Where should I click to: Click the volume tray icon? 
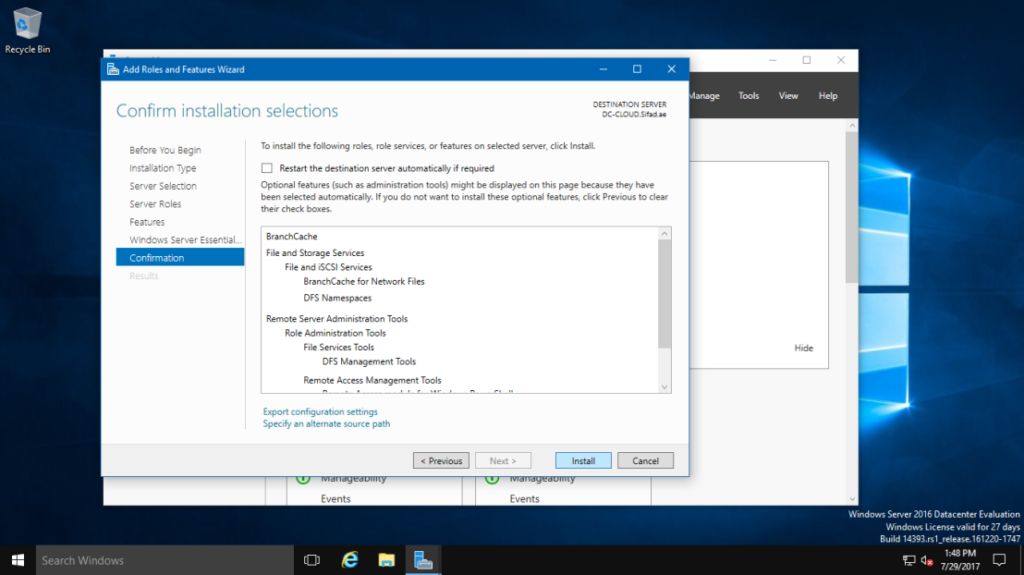pyautogui.click(x=926, y=560)
